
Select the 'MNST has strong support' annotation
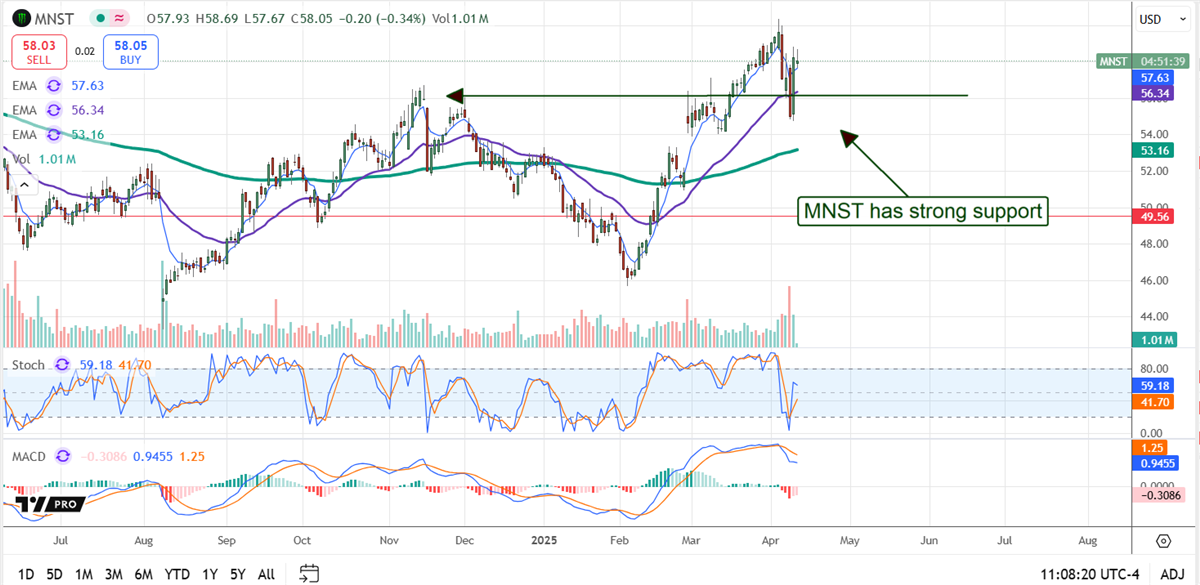(x=922, y=211)
